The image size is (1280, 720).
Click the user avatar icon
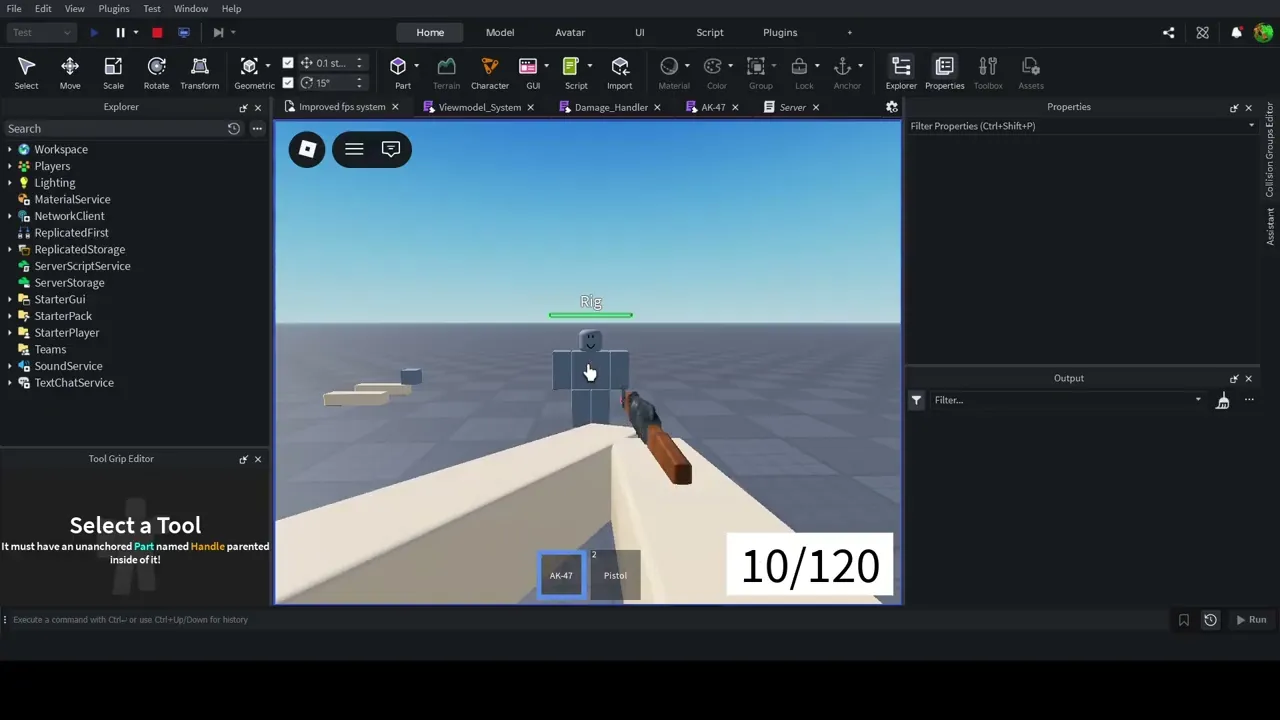pyautogui.click(x=1263, y=32)
